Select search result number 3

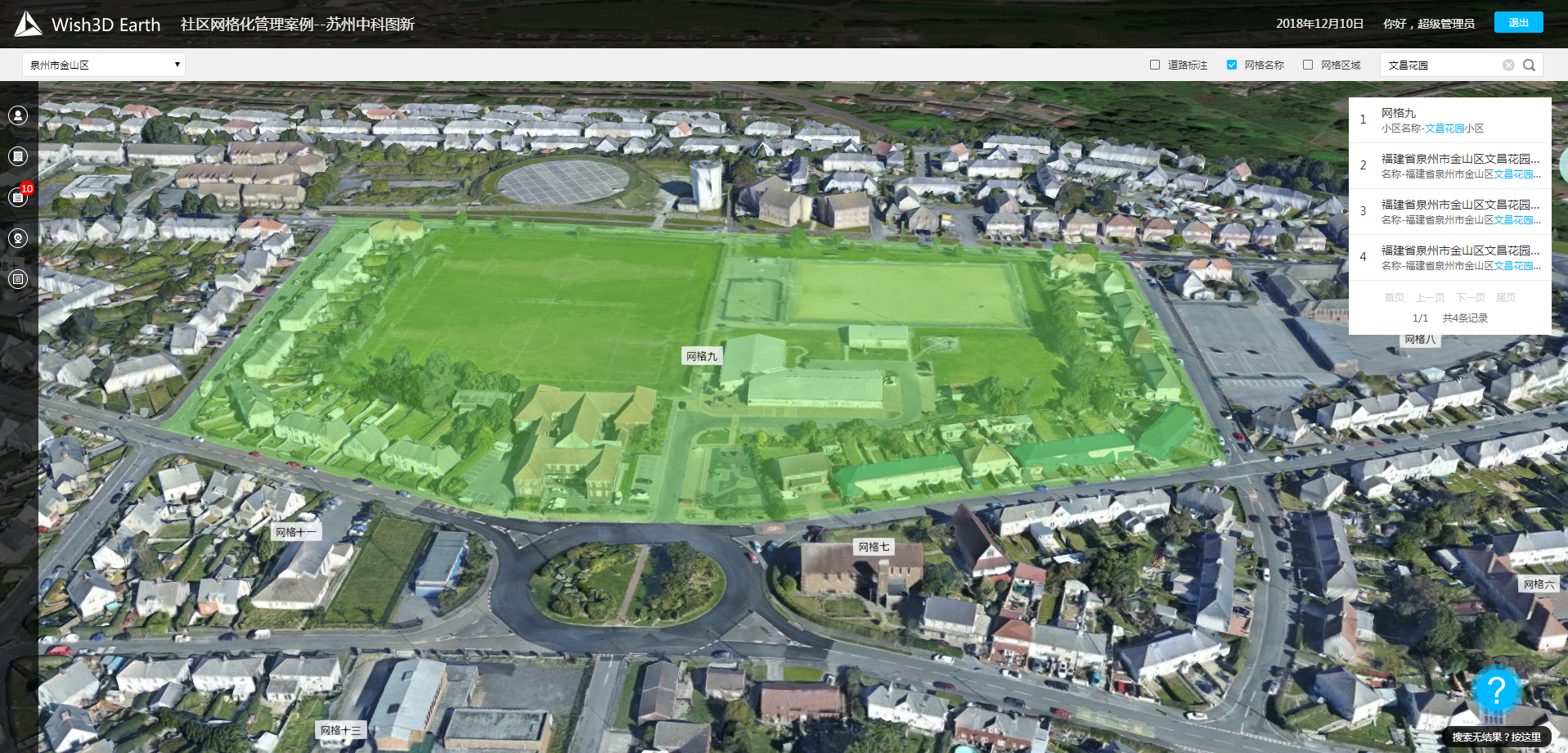[1449, 211]
